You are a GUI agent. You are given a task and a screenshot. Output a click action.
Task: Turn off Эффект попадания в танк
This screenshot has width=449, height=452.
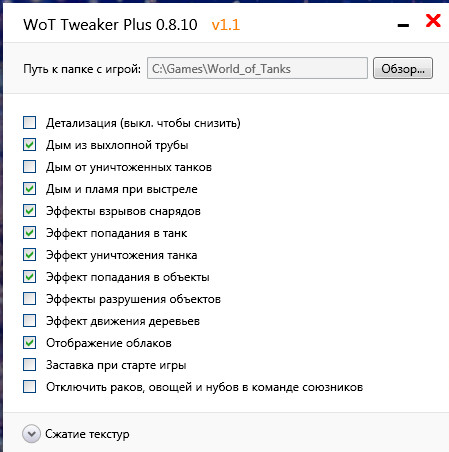pyautogui.click(x=30, y=233)
